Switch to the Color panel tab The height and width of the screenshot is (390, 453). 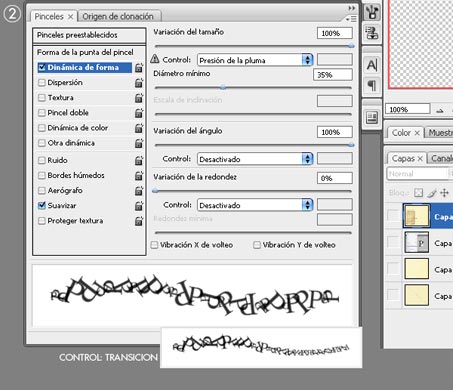(x=405, y=133)
